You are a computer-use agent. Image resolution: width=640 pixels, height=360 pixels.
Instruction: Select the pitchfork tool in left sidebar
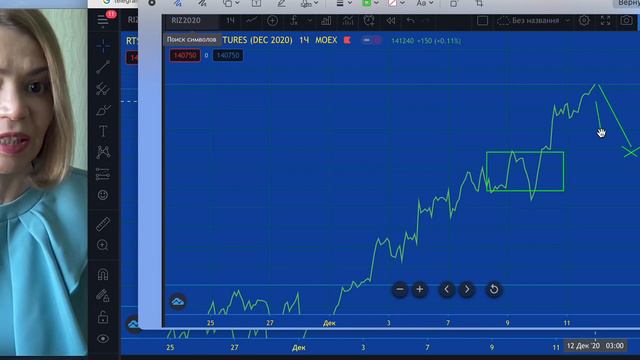[103, 89]
